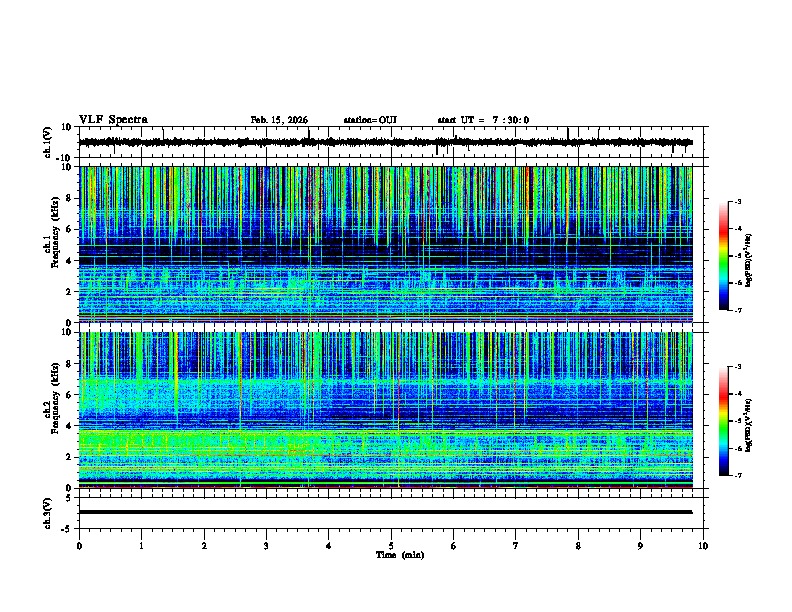Click time-axis tick label "9"
The width and height of the screenshot is (792, 612).
click(640, 546)
